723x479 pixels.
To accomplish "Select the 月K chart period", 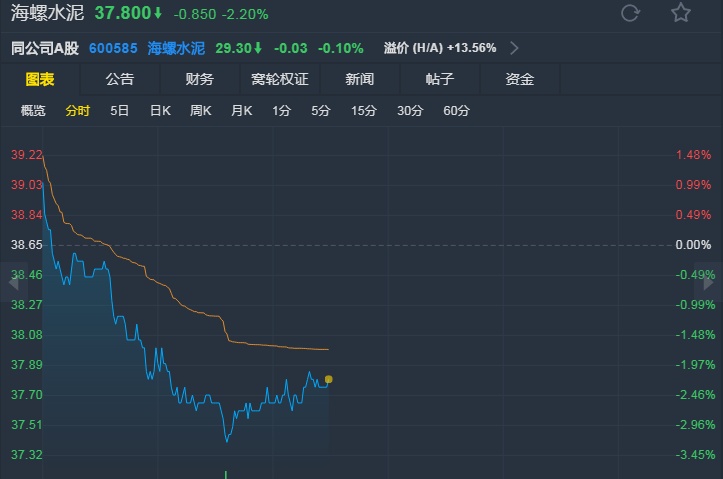I will [241, 111].
